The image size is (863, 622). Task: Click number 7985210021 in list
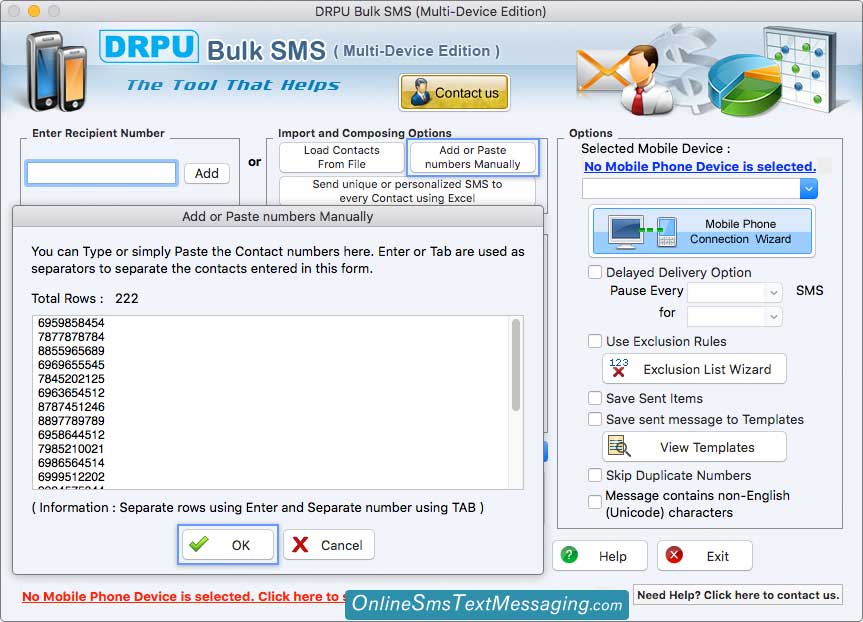(71, 449)
